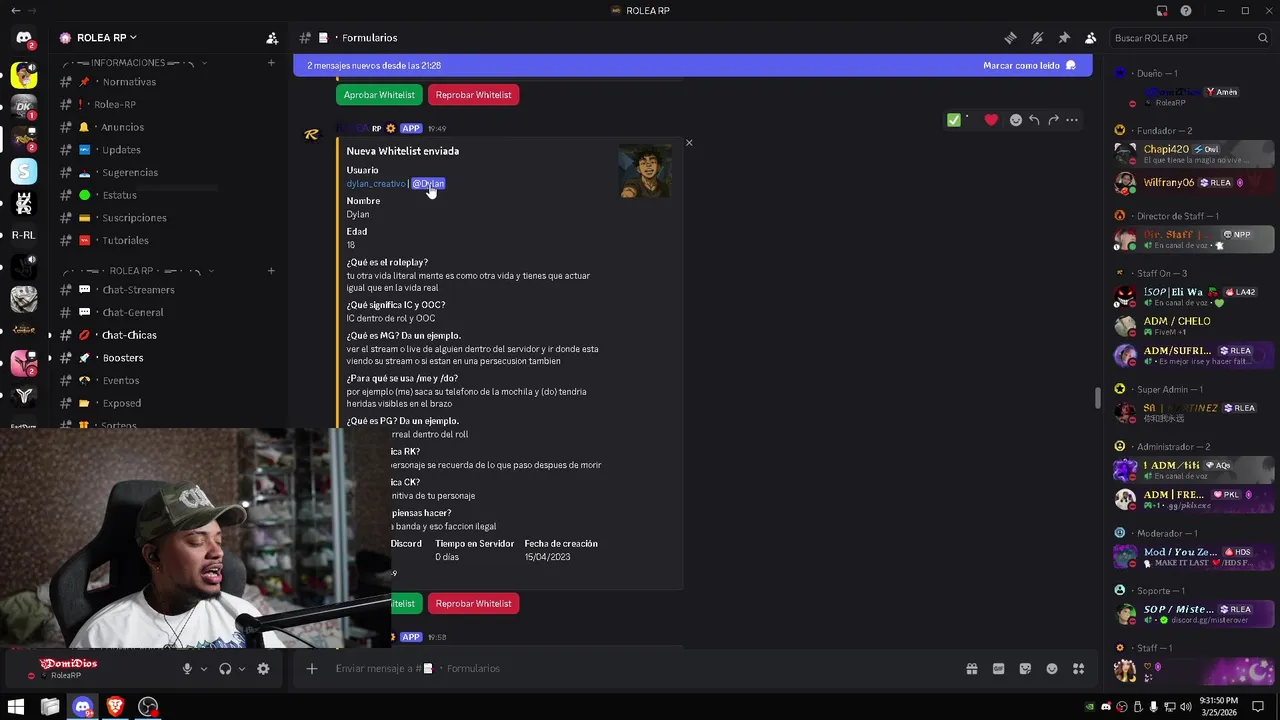The image size is (1280, 720).
Task: Open the GIF picker
Action: tap(998, 669)
